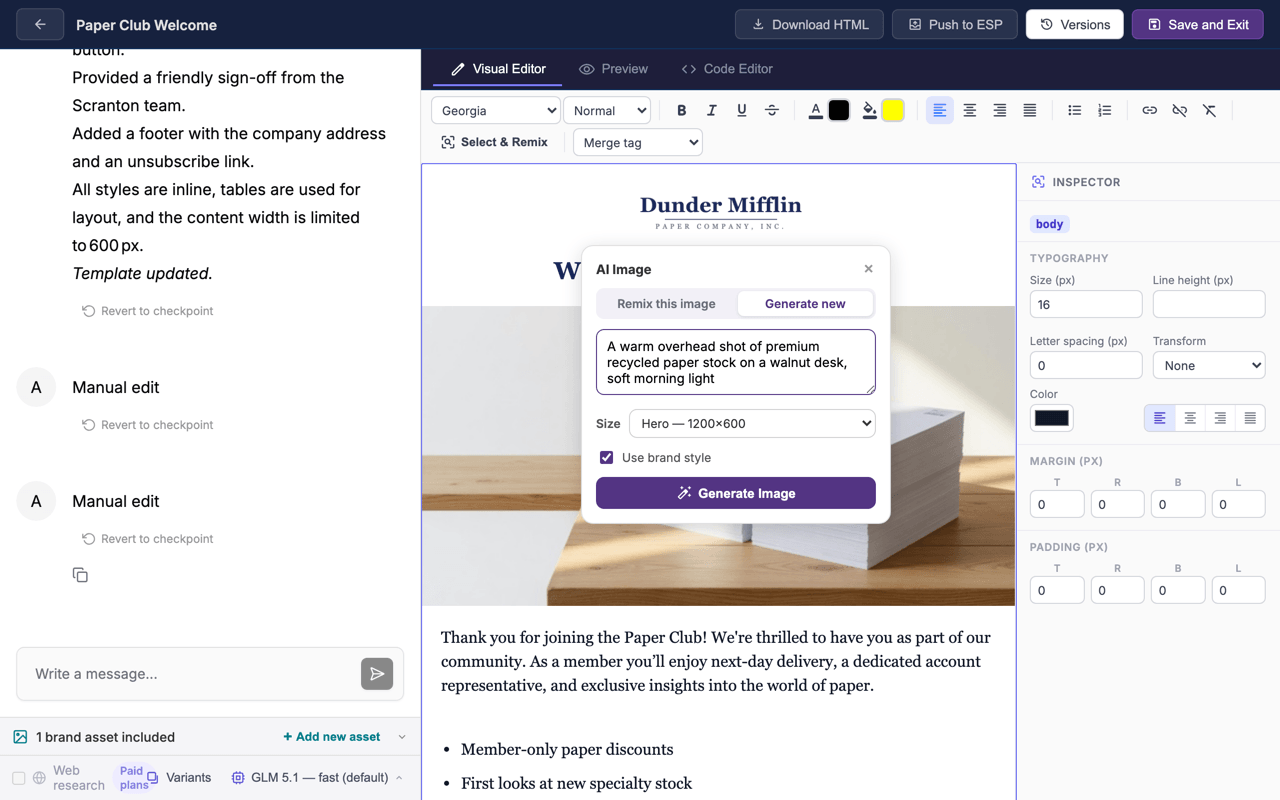Open the yellow highlight color swatch
Image resolution: width=1280 pixels, height=800 pixels.
coord(893,111)
